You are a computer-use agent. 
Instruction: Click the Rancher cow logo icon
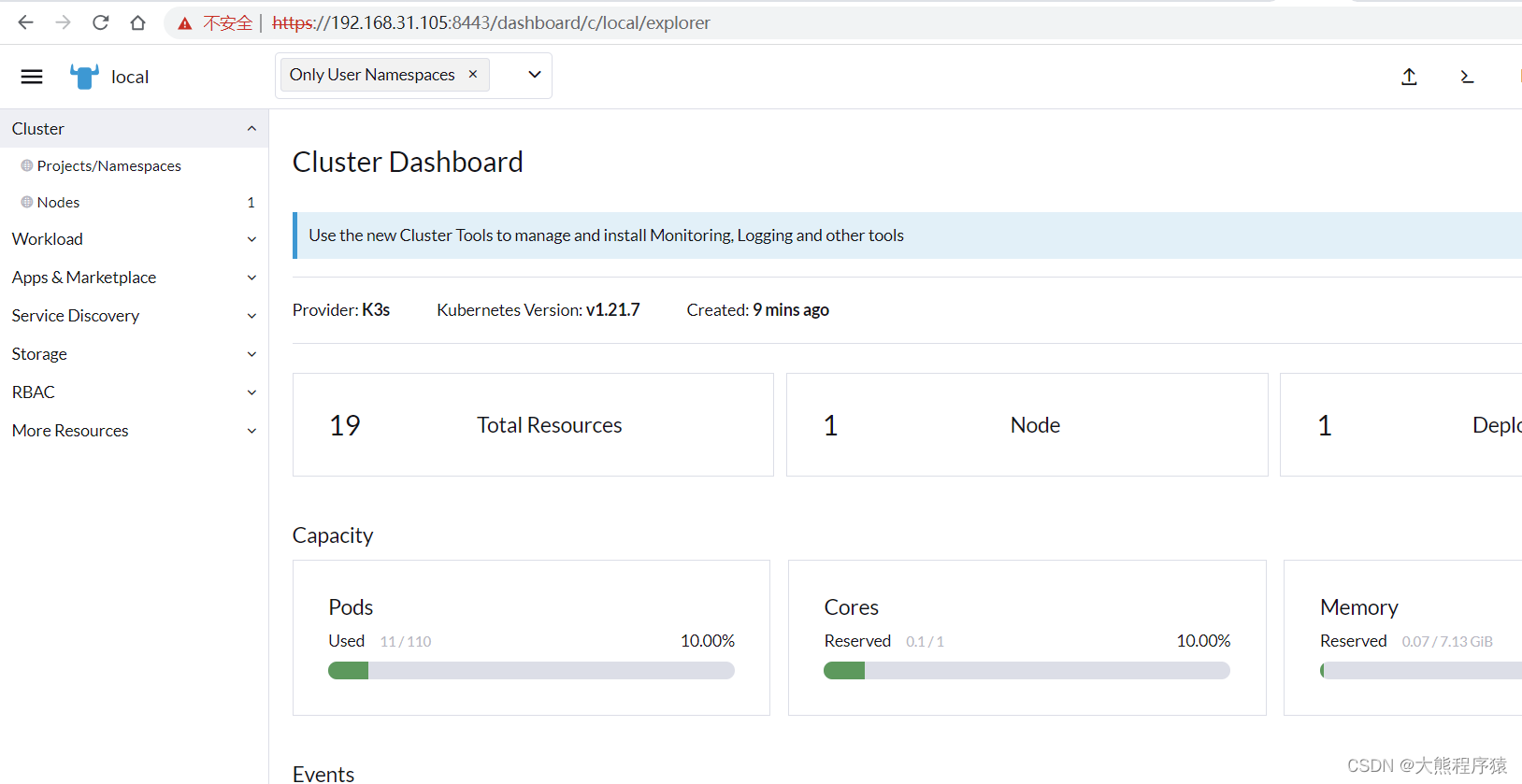tap(84, 77)
